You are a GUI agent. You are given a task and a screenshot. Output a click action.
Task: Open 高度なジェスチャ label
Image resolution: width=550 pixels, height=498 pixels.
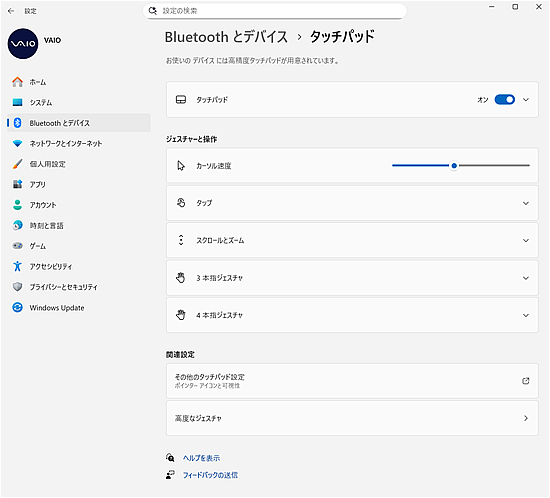tap(198, 418)
